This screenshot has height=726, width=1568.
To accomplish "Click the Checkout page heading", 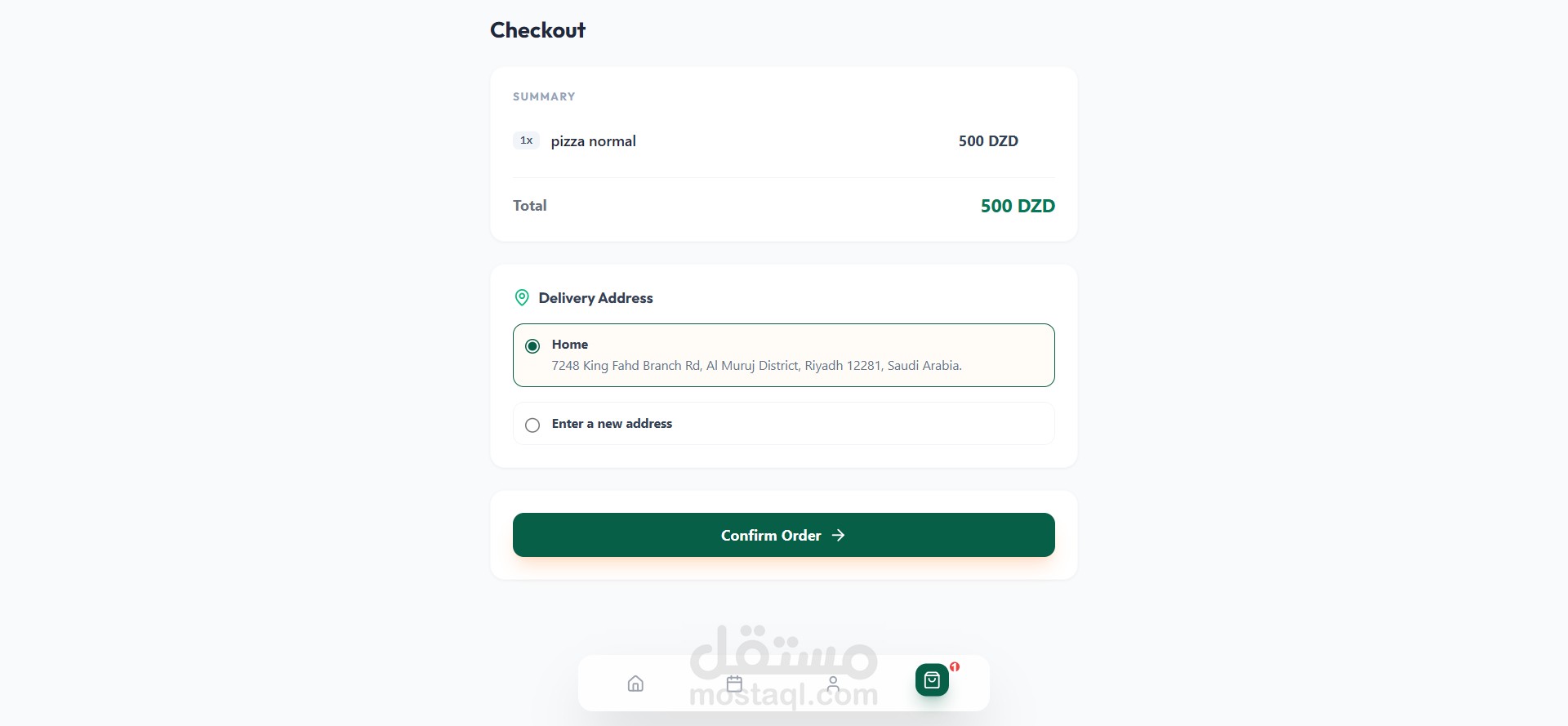I will tap(537, 30).
